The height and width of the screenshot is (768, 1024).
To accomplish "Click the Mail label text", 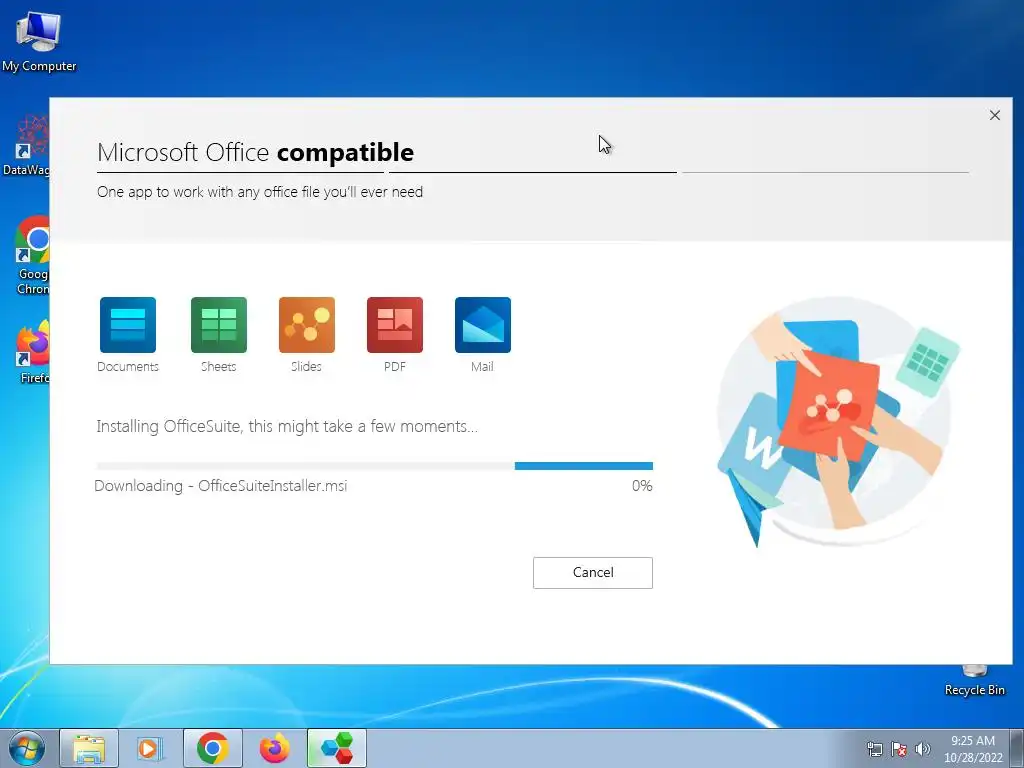I will point(482,367).
